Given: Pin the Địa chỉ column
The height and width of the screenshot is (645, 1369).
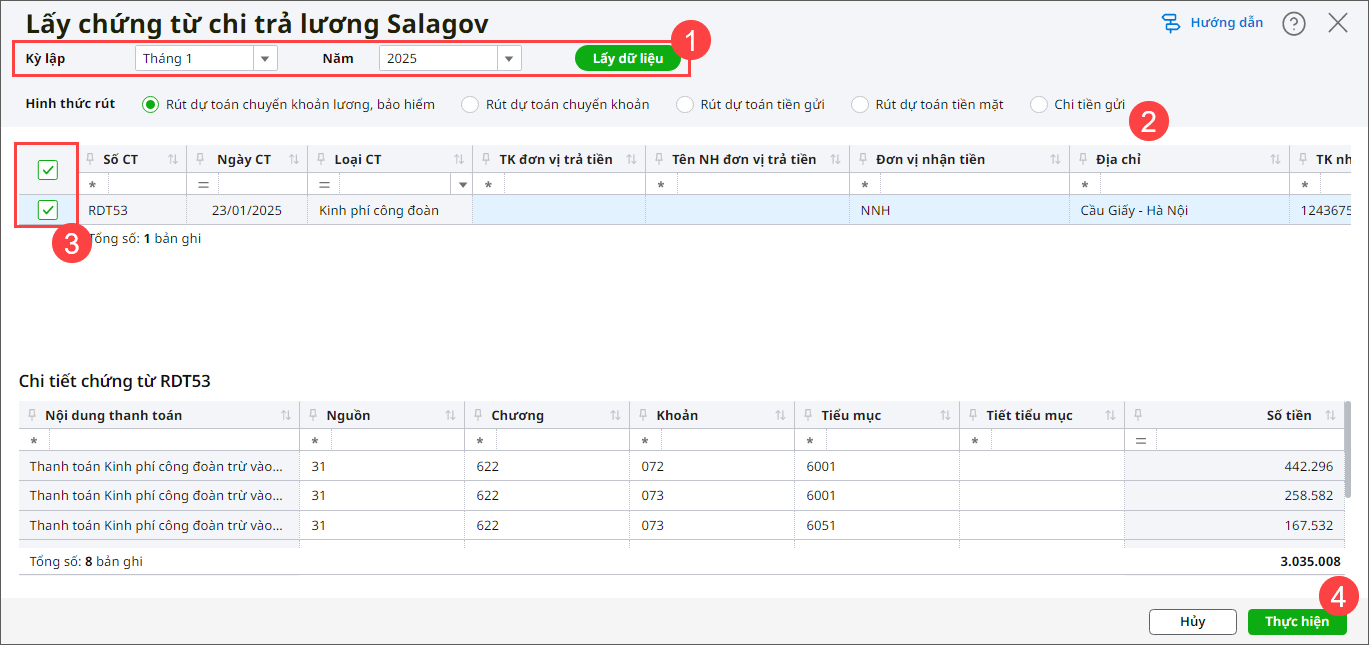Looking at the screenshot, I should [1082, 159].
